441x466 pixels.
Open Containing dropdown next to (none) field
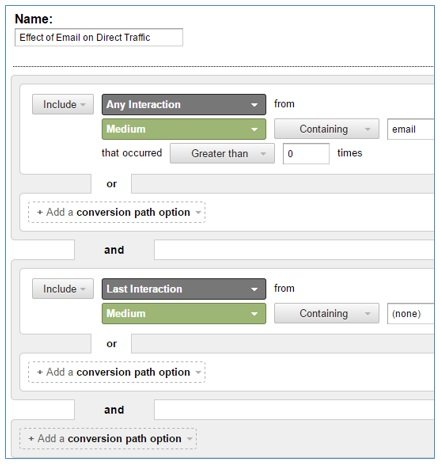tap(326, 313)
